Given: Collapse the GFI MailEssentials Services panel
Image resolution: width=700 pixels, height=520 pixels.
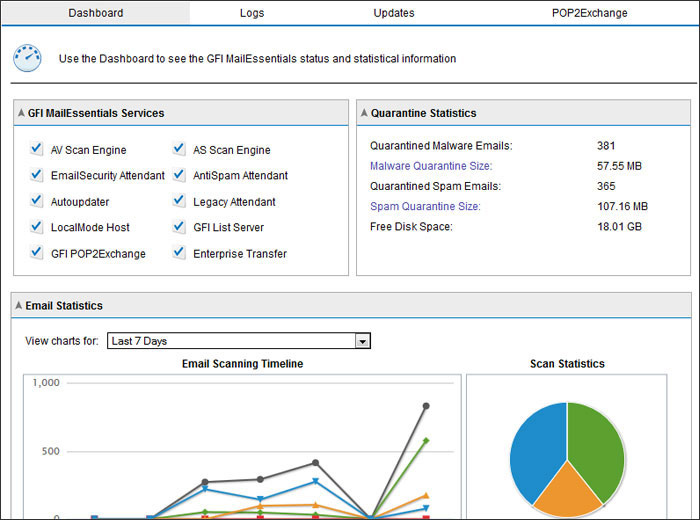Looking at the screenshot, I should click(x=21, y=113).
